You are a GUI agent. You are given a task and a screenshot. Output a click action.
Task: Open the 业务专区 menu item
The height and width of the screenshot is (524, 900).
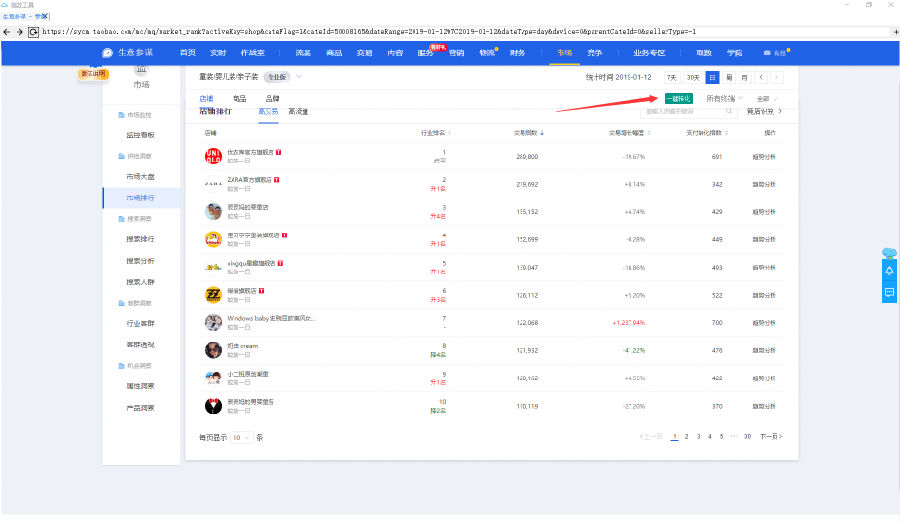[x=649, y=53]
